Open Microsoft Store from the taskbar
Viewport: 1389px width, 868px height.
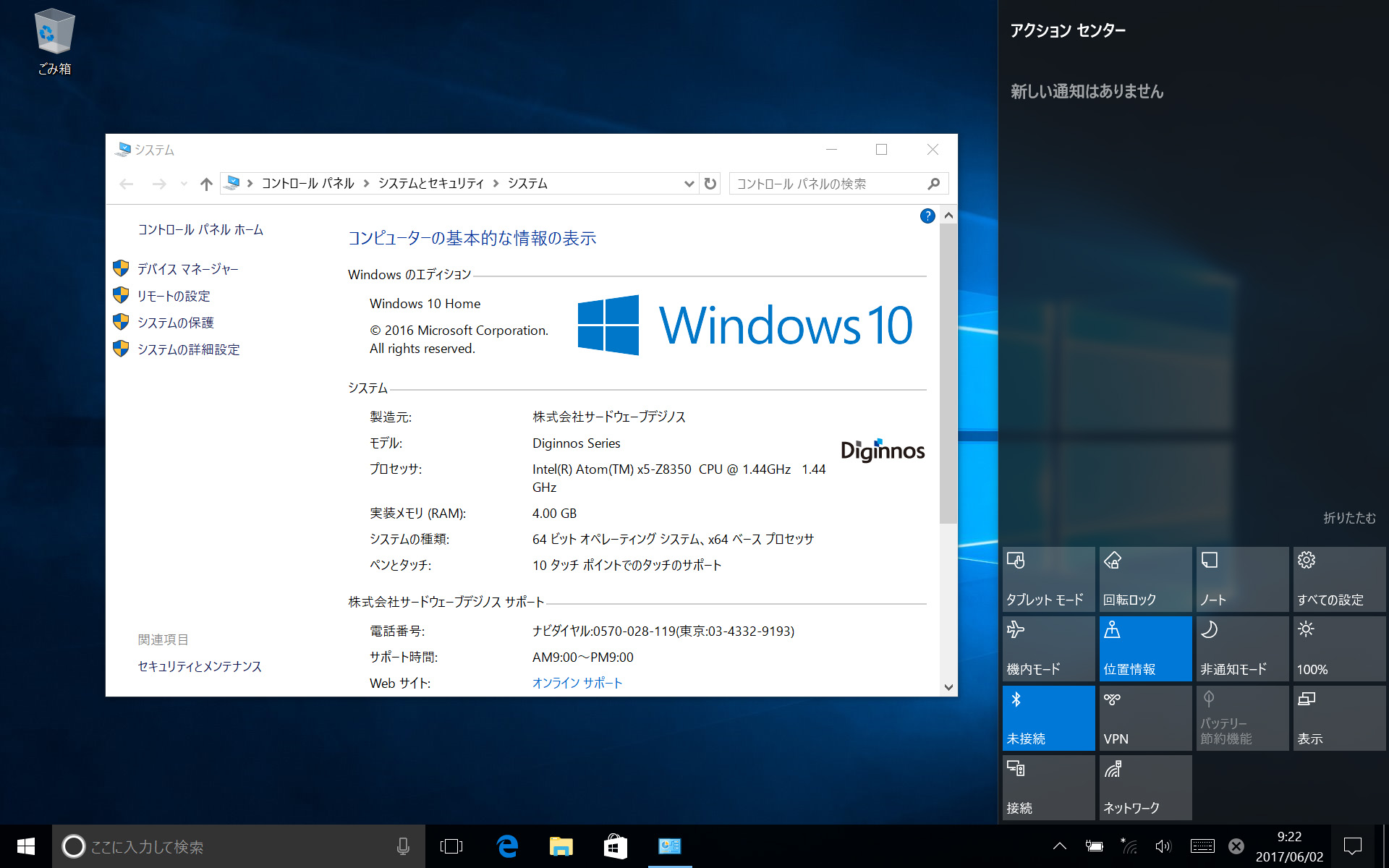click(614, 846)
